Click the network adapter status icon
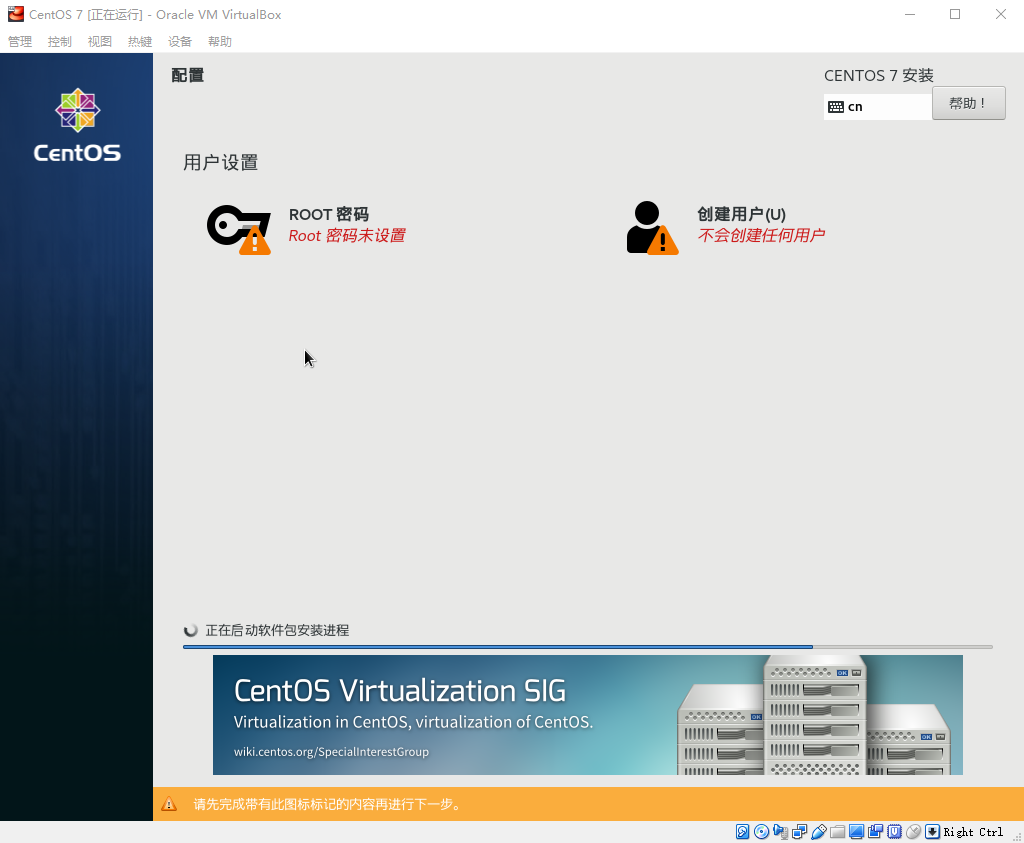The width and height of the screenshot is (1024, 843). tap(799, 831)
